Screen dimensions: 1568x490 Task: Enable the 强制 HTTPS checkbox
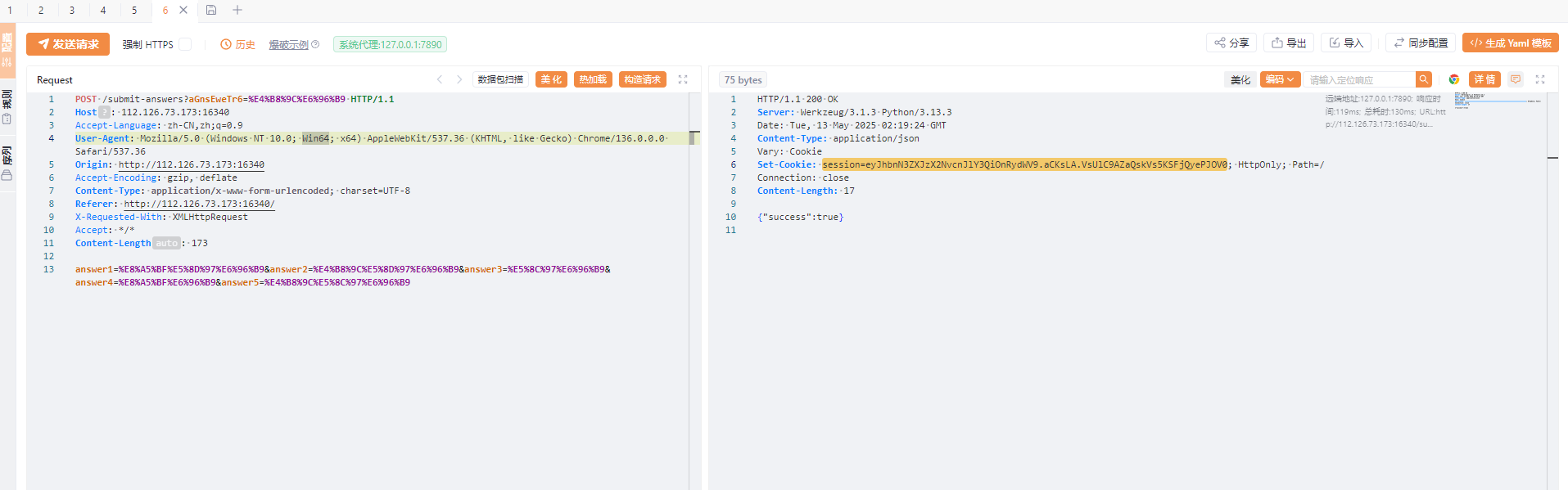coord(185,44)
